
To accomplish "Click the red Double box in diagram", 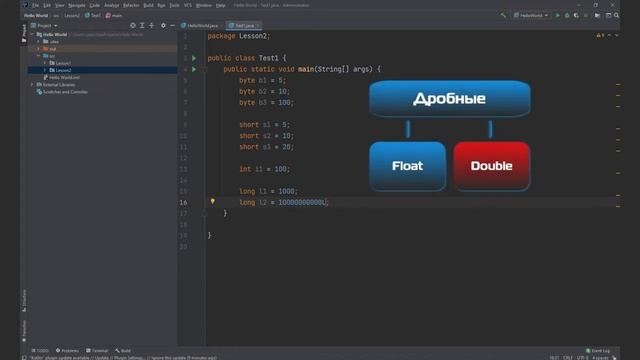I will (492, 166).
